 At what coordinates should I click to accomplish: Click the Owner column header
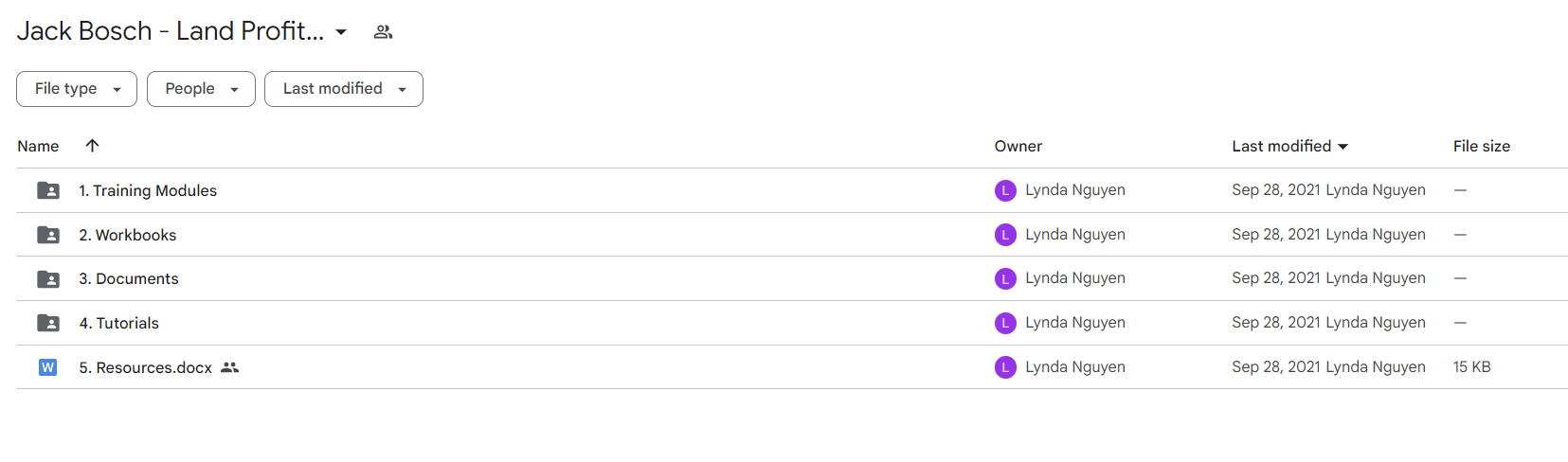coord(1018,146)
